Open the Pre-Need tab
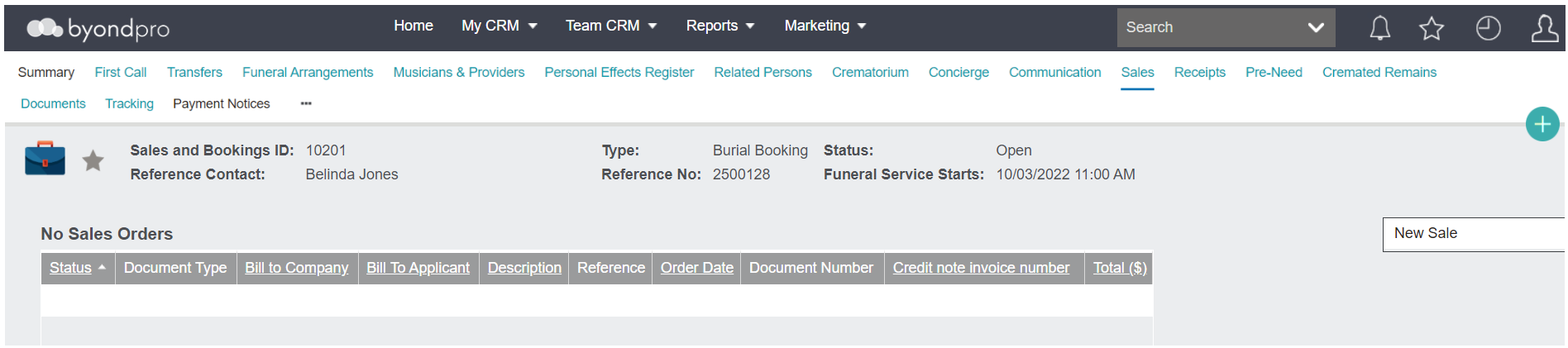Screen dimensions: 1568x348 [x=1274, y=72]
